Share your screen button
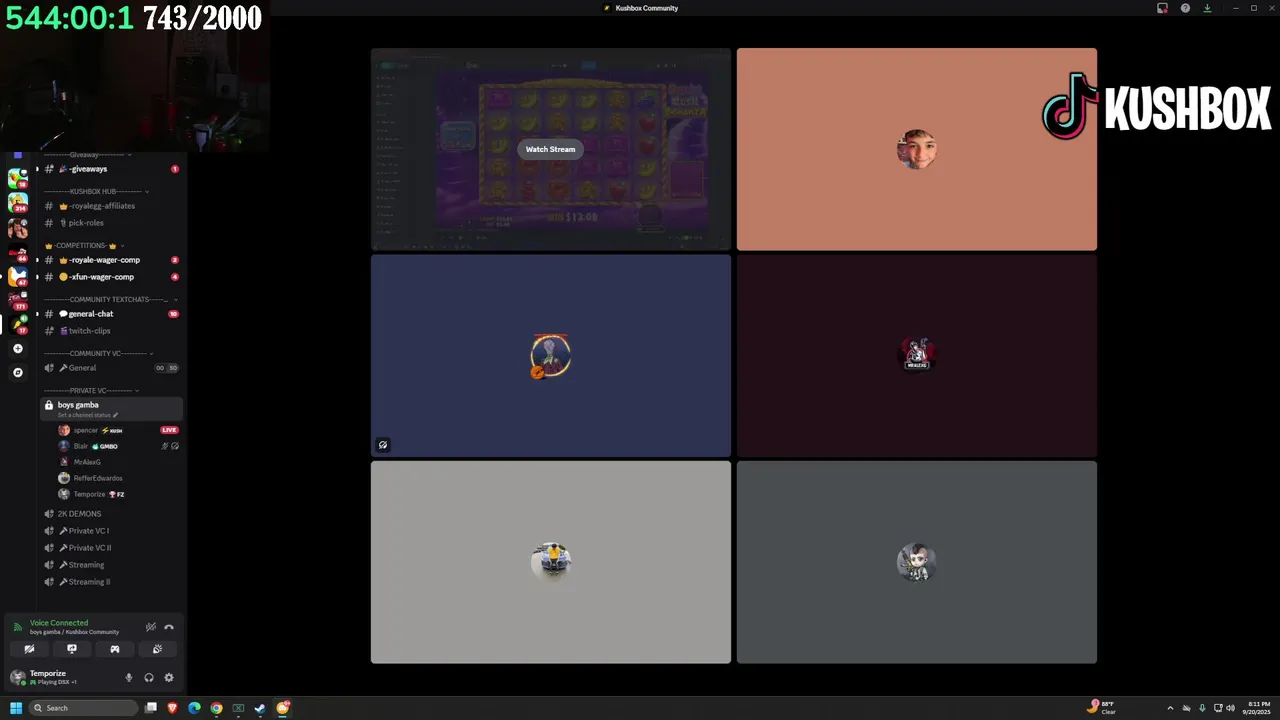Viewport: 1280px width, 720px height. pyautogui.click(x=72, y=649)
